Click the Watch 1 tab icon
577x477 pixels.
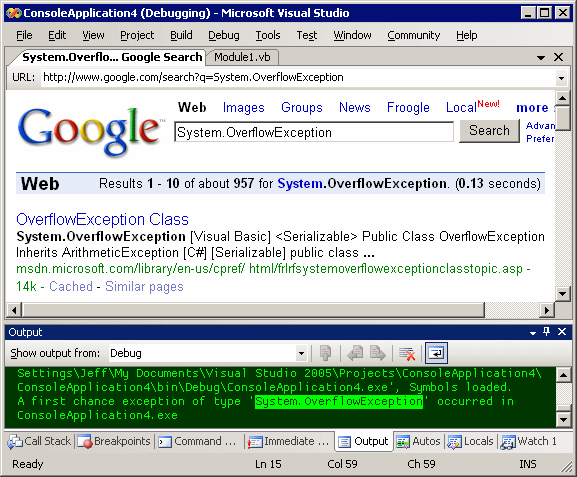508,442
